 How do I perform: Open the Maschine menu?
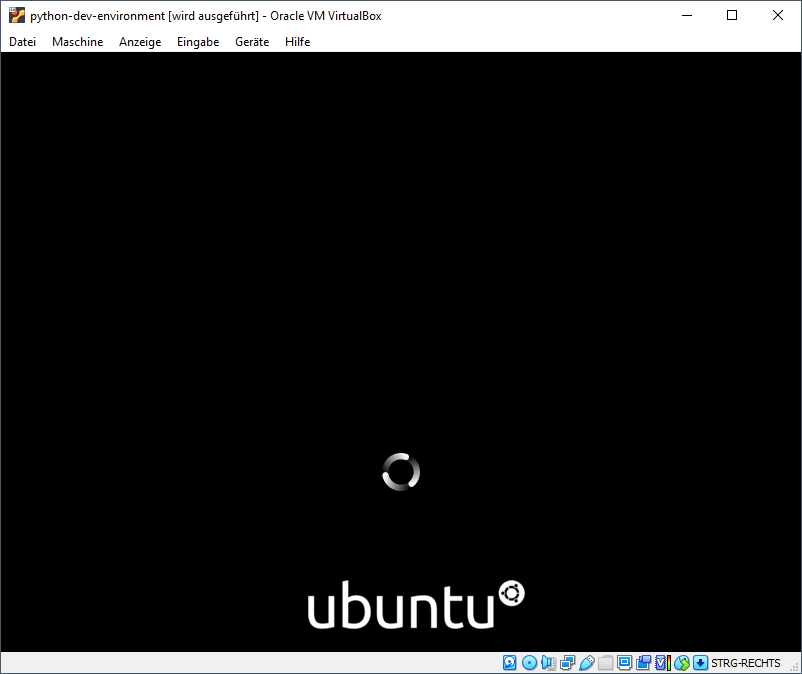(77, 41)
